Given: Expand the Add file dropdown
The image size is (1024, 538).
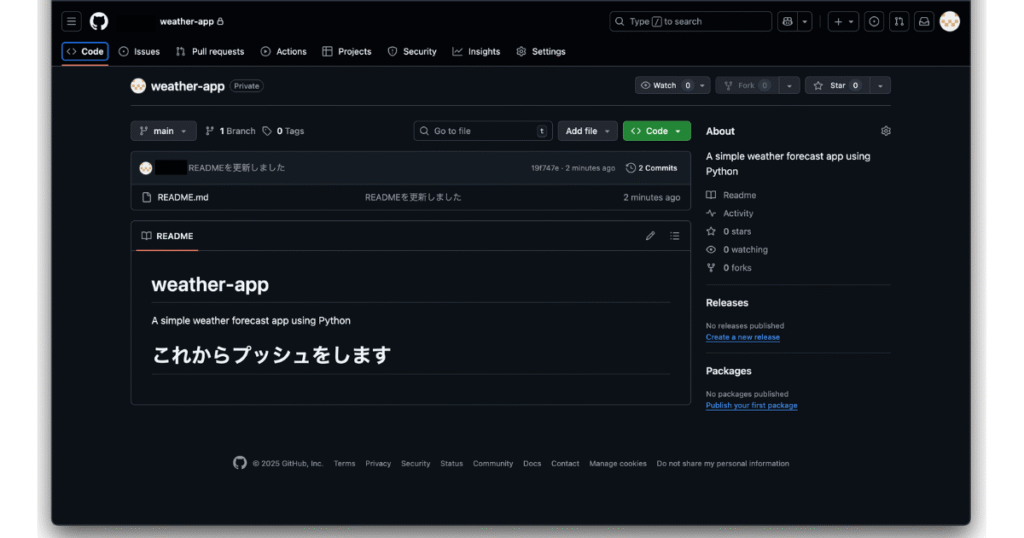Looking at the screenshot, I should [587, 131].
